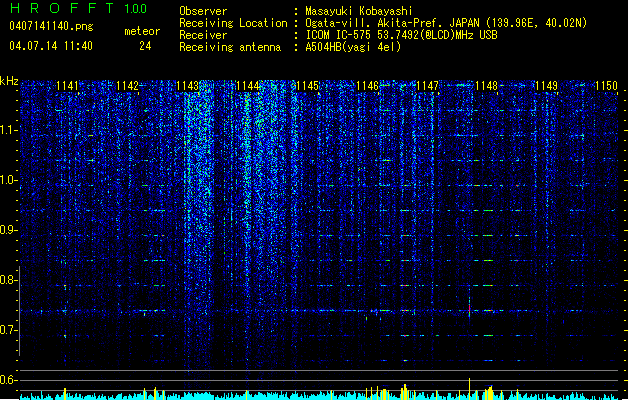Click the 1150 time marker
The height and width of the screenshot is (400, 629).
click(x=607, y=86)
